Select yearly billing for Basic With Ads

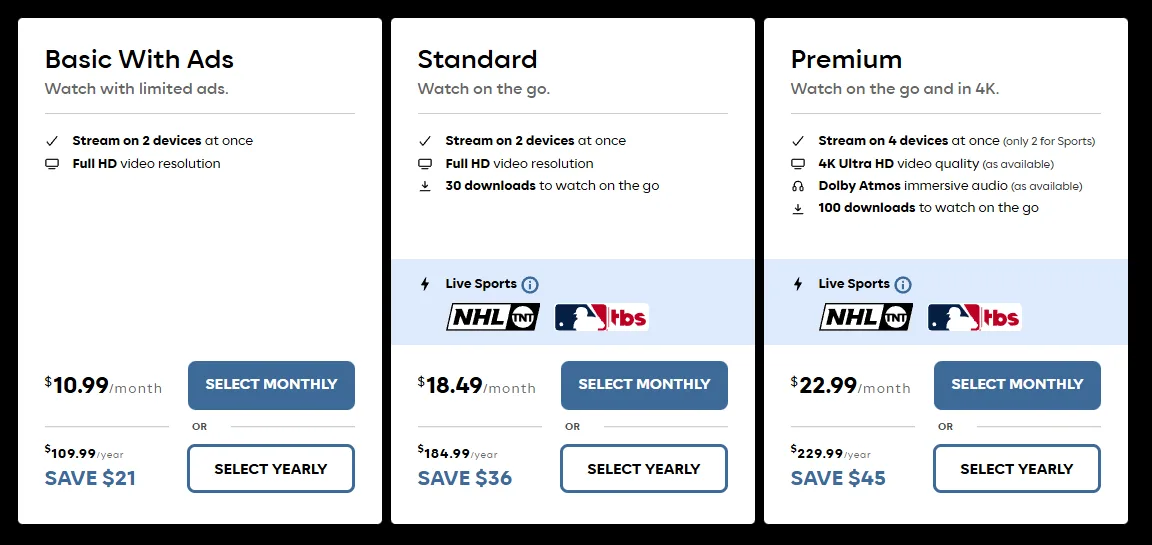pos(271,469)
